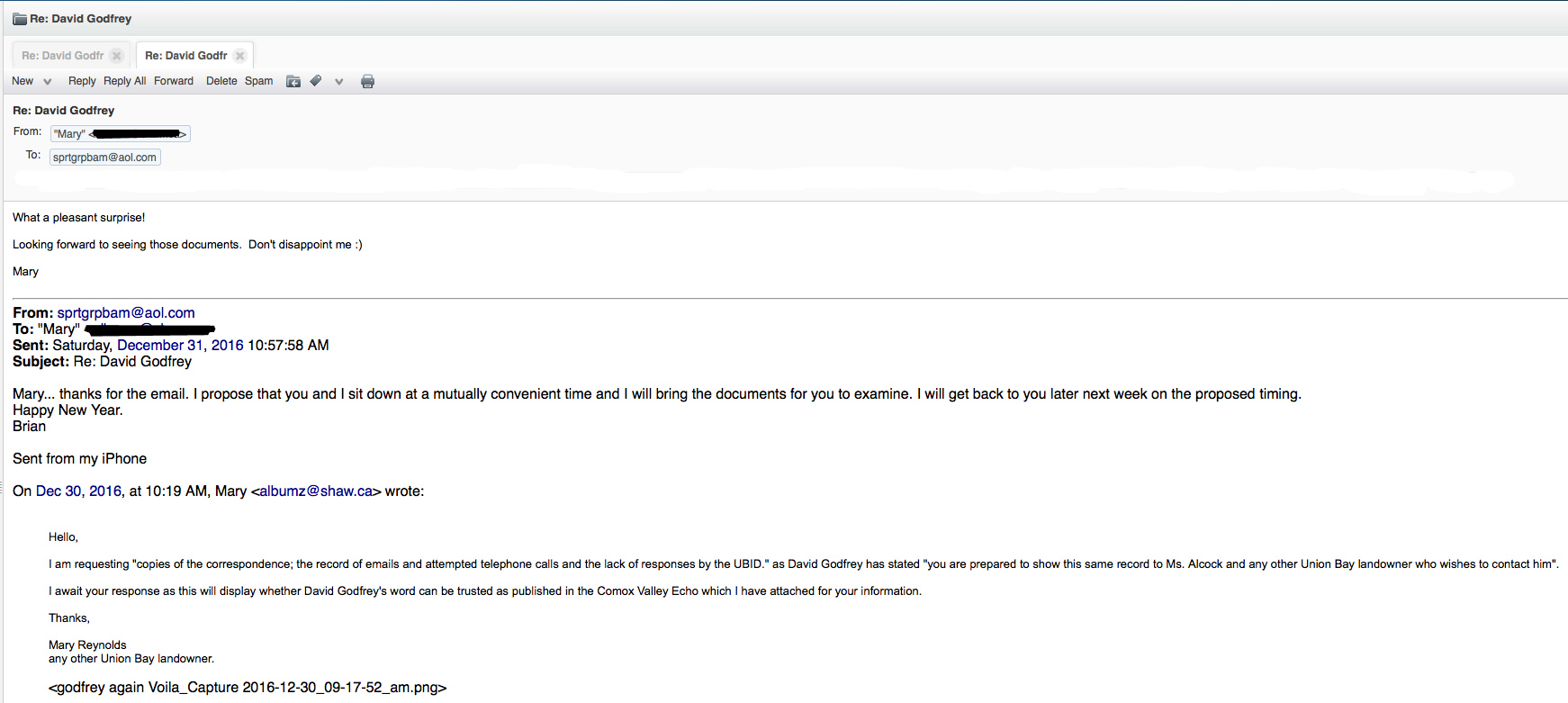
Task: Open the dropdown arrow next to Tag icon
Action: [x=338, y=82]
